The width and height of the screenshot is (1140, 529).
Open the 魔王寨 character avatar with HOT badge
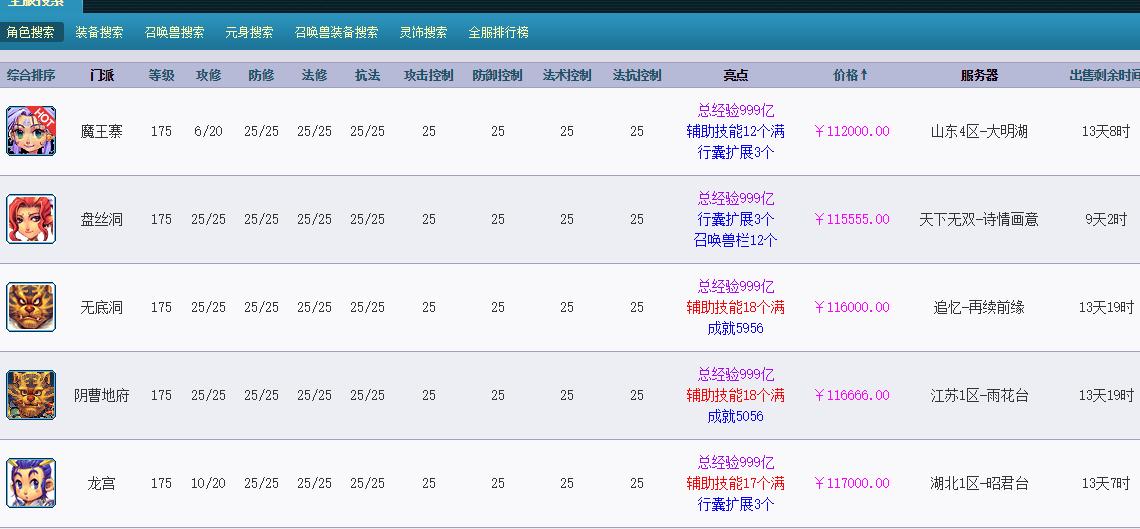(31, 131)
